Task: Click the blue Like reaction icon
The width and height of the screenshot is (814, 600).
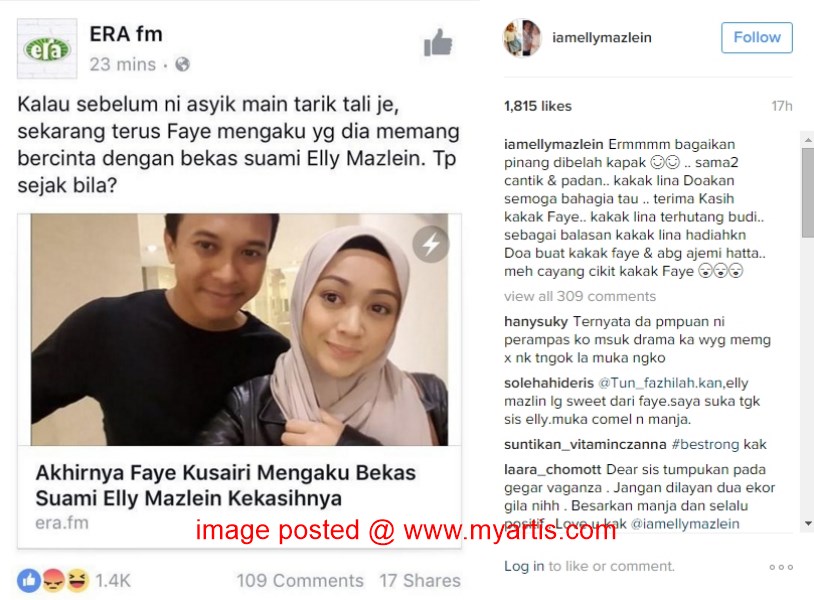Action: [29, 580]
